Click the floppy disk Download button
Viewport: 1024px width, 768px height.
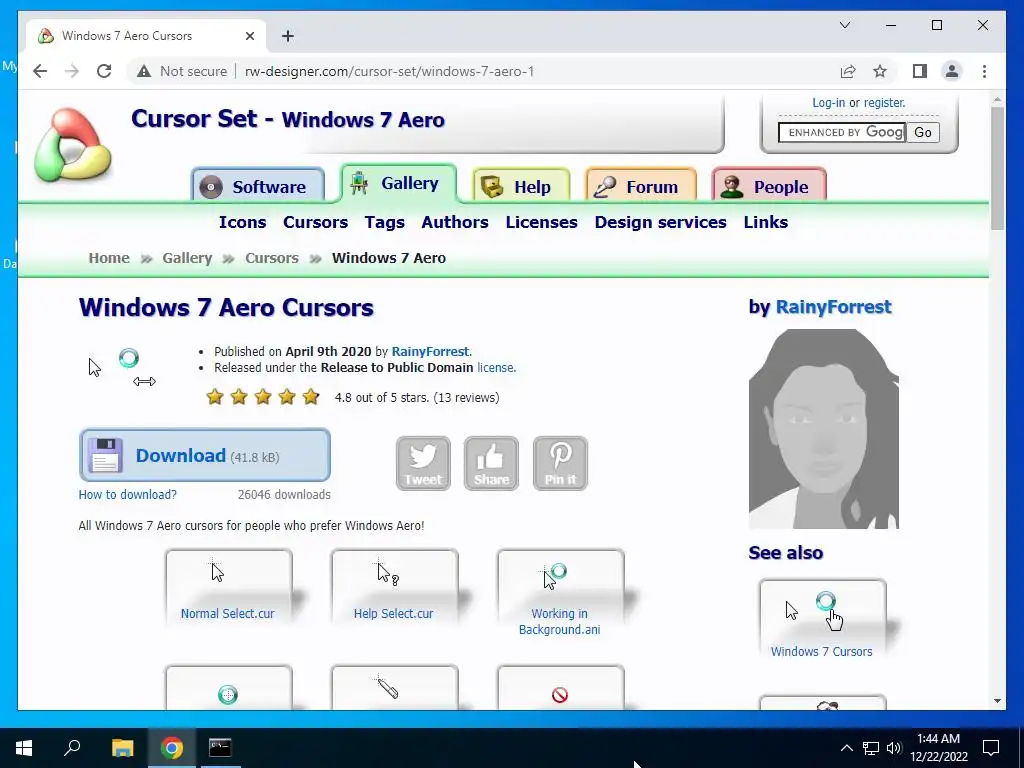(204, 455)
